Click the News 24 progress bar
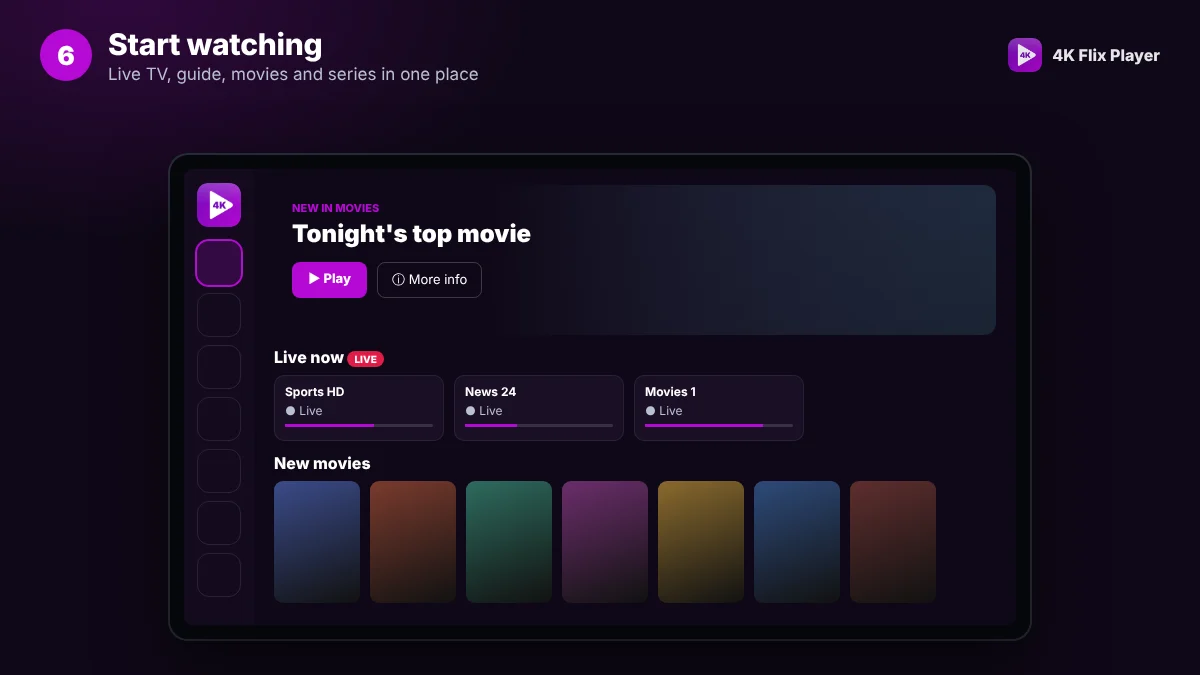Screen dimensions: 1200x675 (539, 425)
